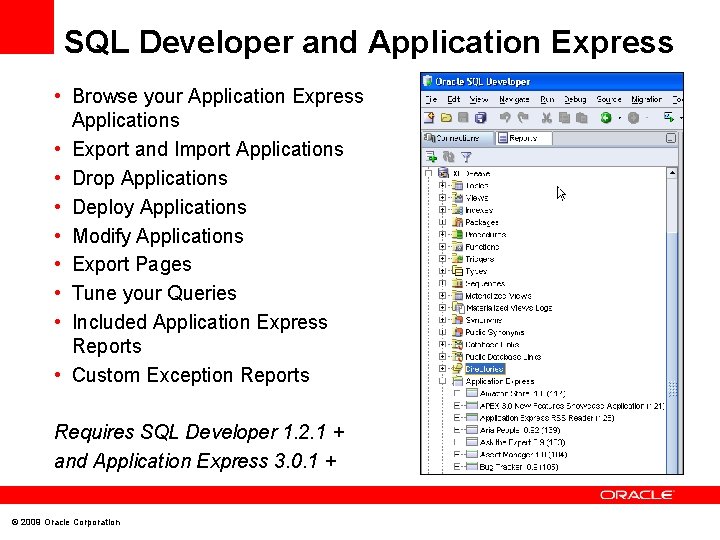Open the Edit menu
Image resolution: width=720 pixels, height=540 pixels.
tap(453, 99)
